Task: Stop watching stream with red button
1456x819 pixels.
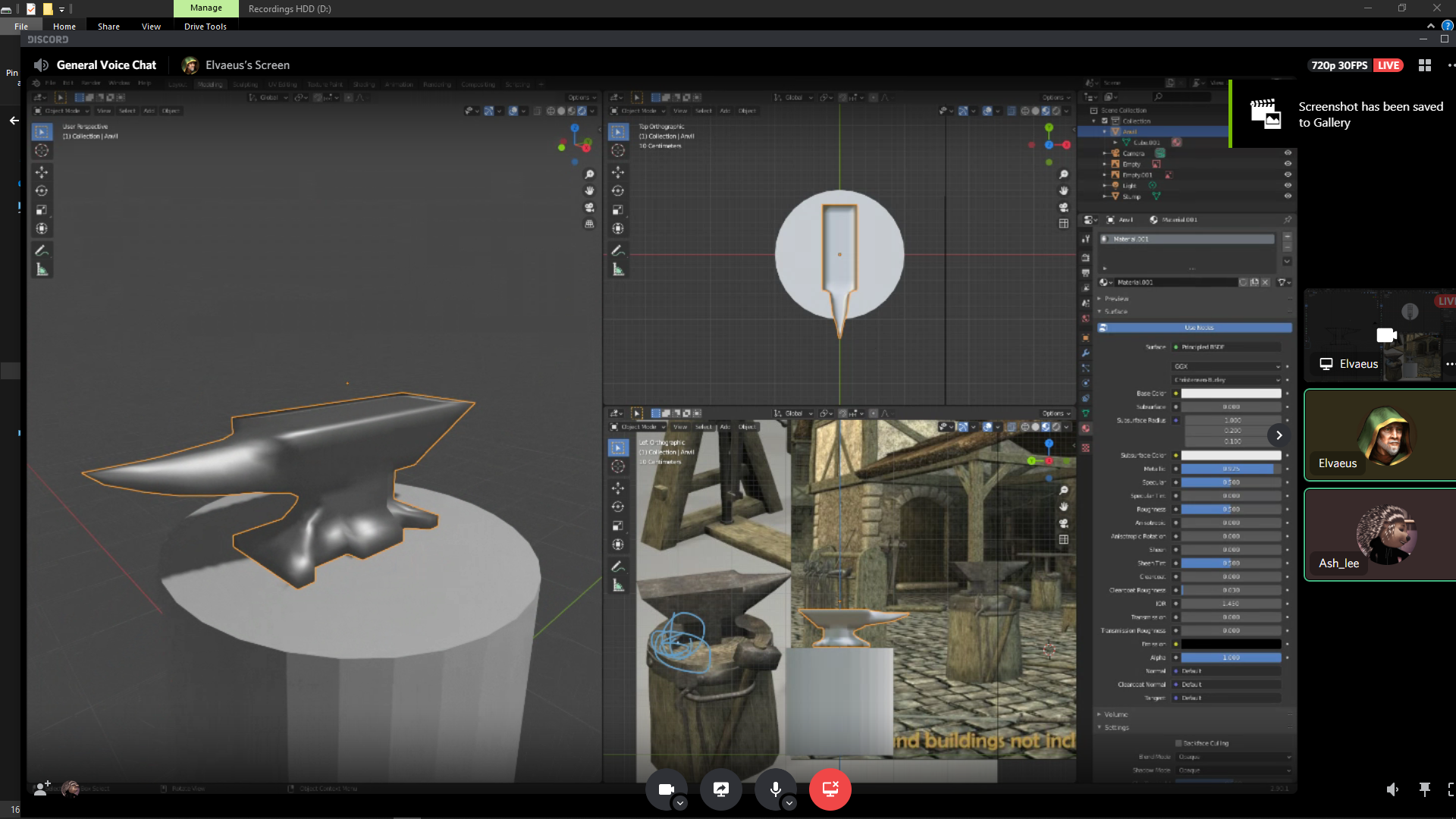Action: [x=830, y=789]
